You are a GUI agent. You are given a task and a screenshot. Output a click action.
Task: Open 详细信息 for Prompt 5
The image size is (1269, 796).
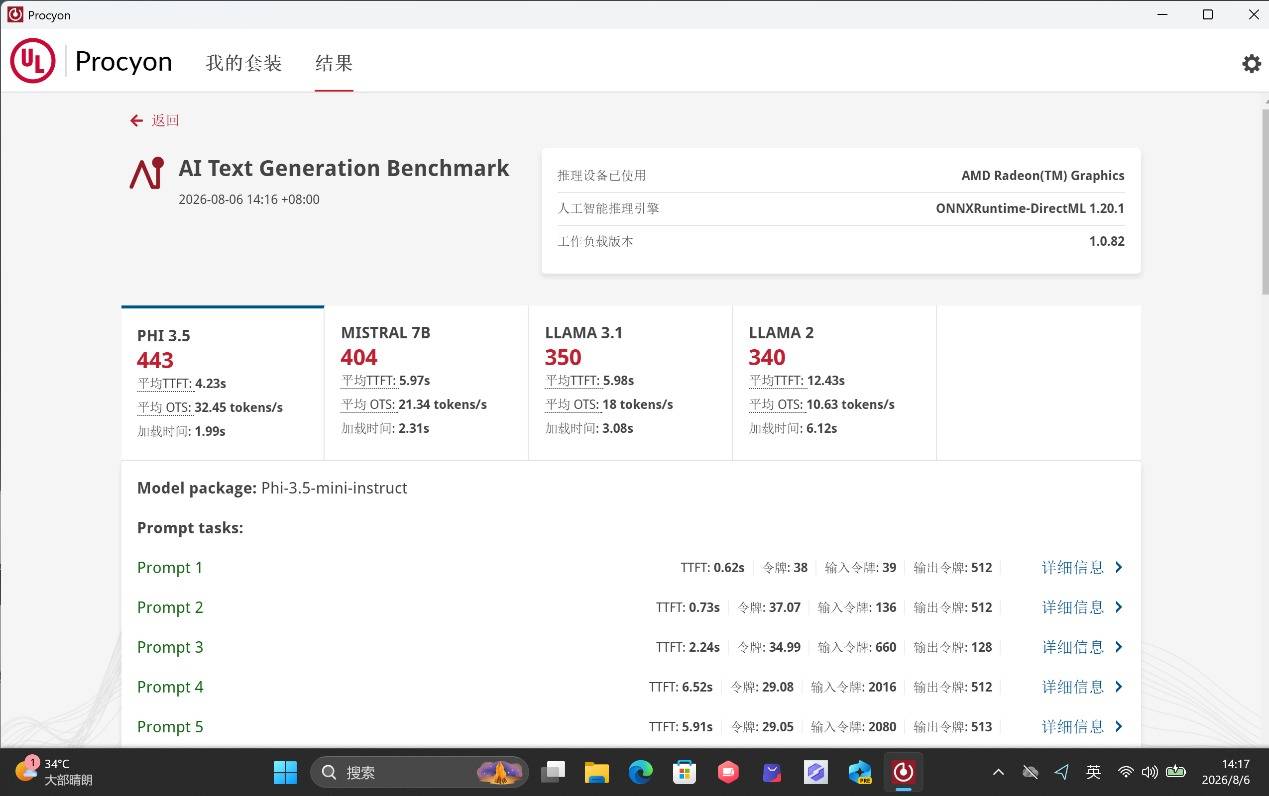(x=1073, y=727)
